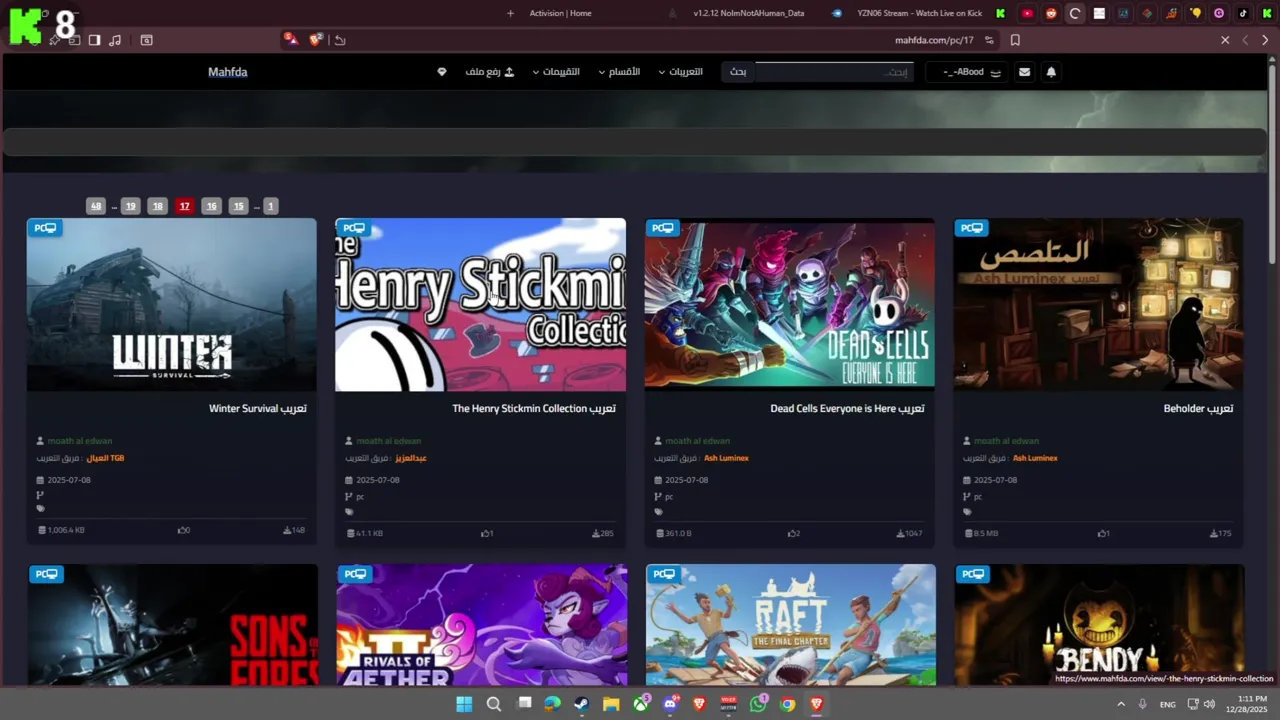This screenshot has width=1280, height=720.
Task: Open the Winter Survival تعريب title link
Action: coord(258,408)
